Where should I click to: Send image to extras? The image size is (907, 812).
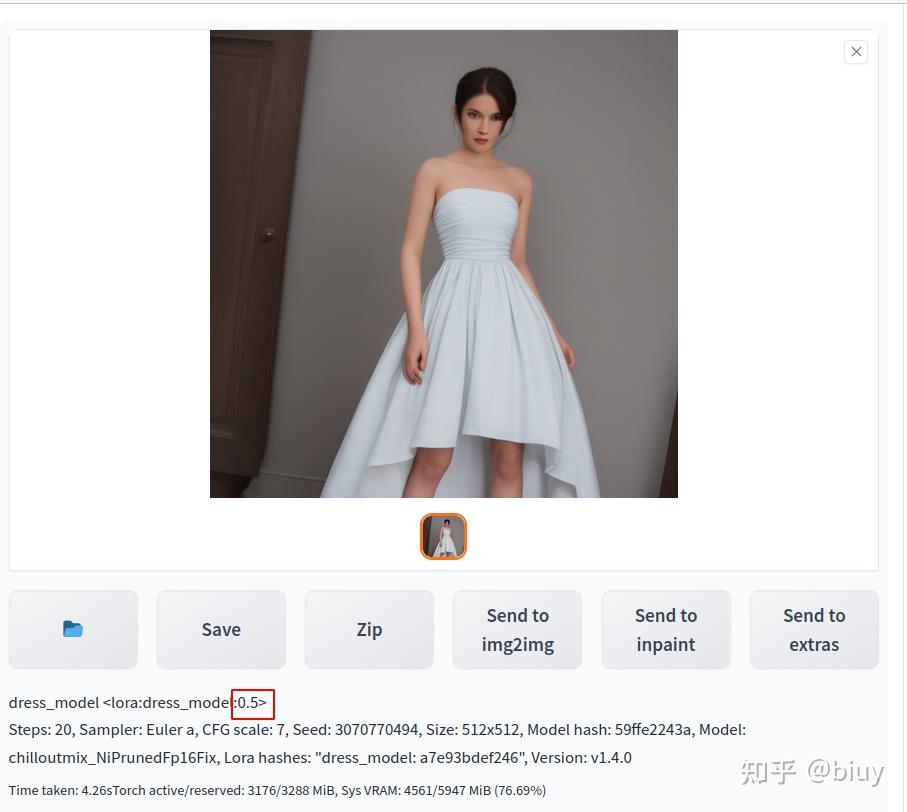point(814,629)
